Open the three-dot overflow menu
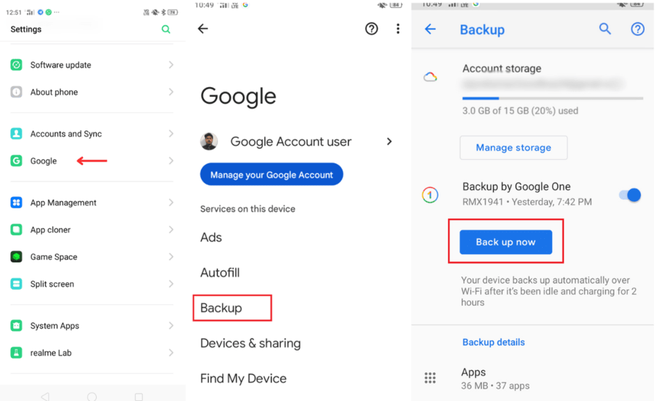Viewport: 660px width, 401px height. (397, 29)
